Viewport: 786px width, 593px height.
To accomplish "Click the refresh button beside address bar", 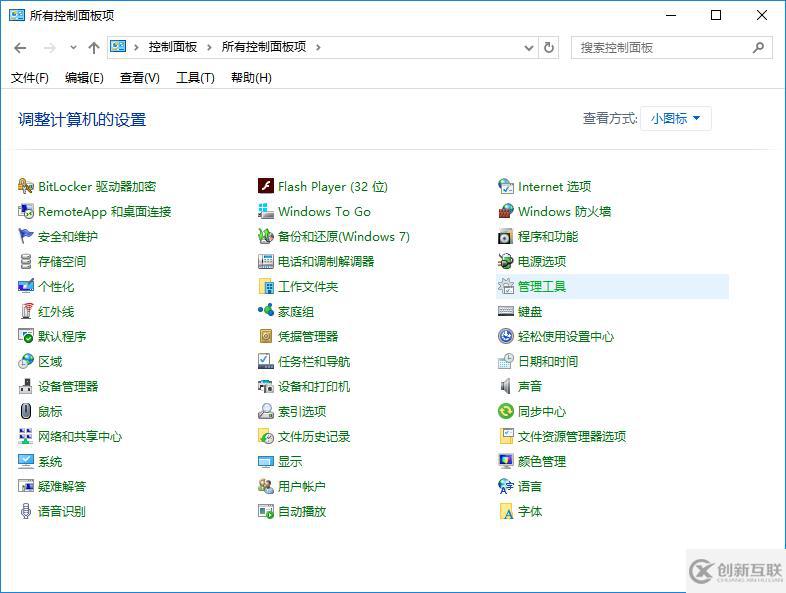I will click(549, 48).
